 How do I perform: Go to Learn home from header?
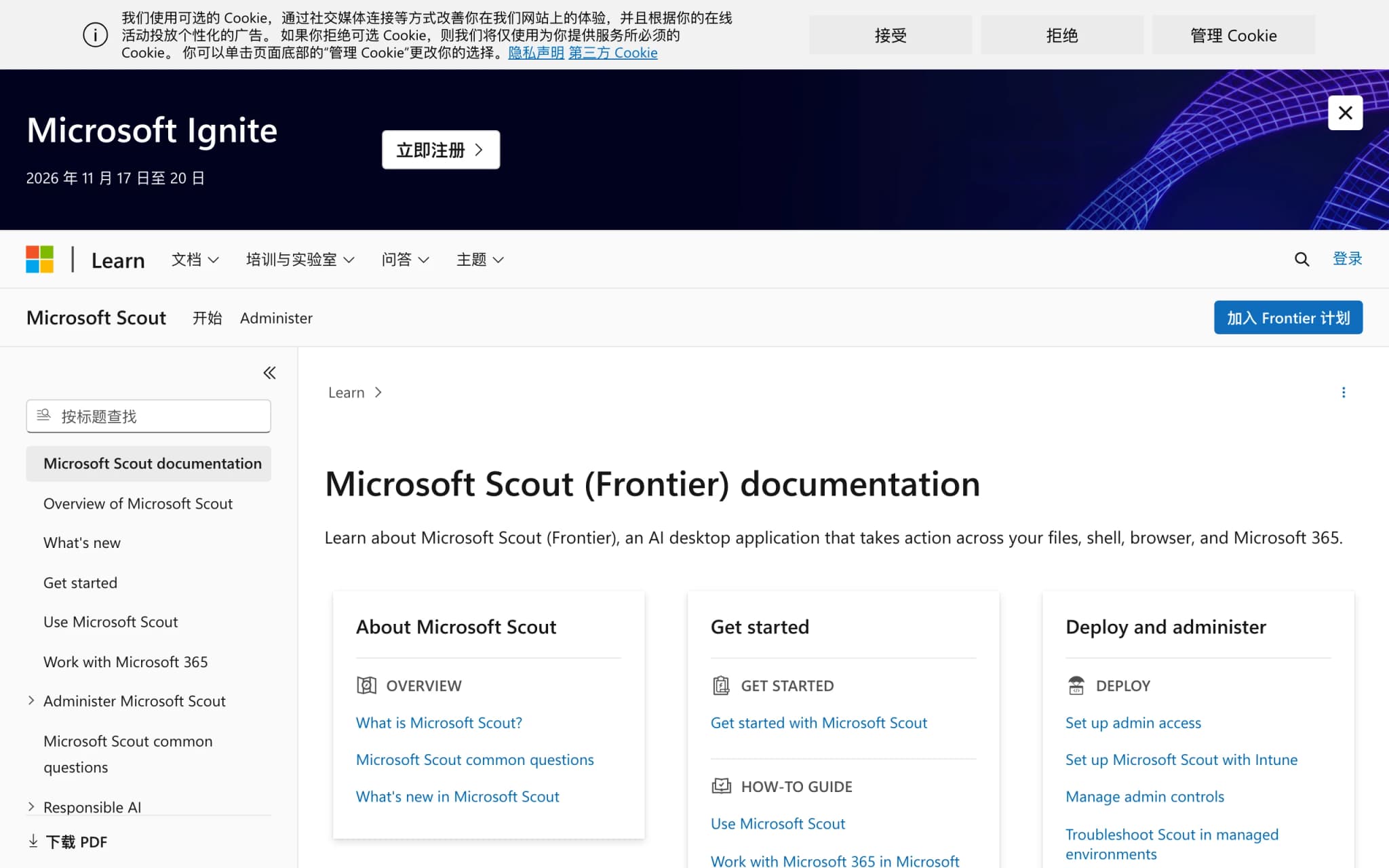tap(118, 260)
